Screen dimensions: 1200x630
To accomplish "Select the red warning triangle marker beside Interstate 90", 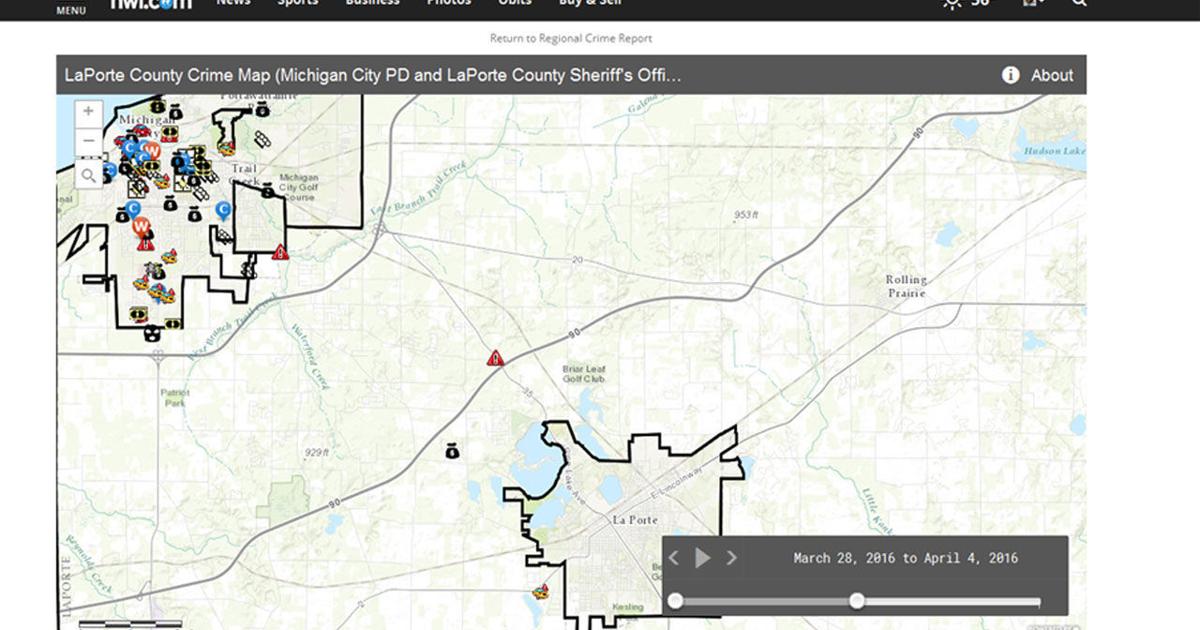I will tap(495, 358).
